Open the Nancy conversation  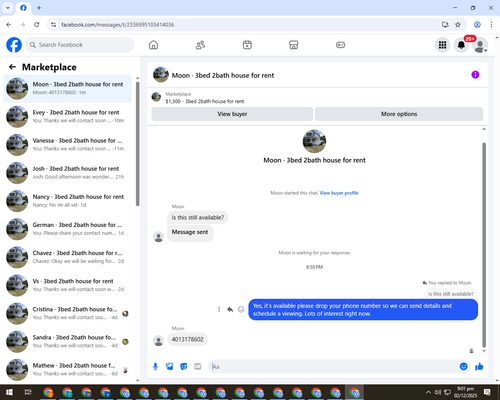coord(67,201)
